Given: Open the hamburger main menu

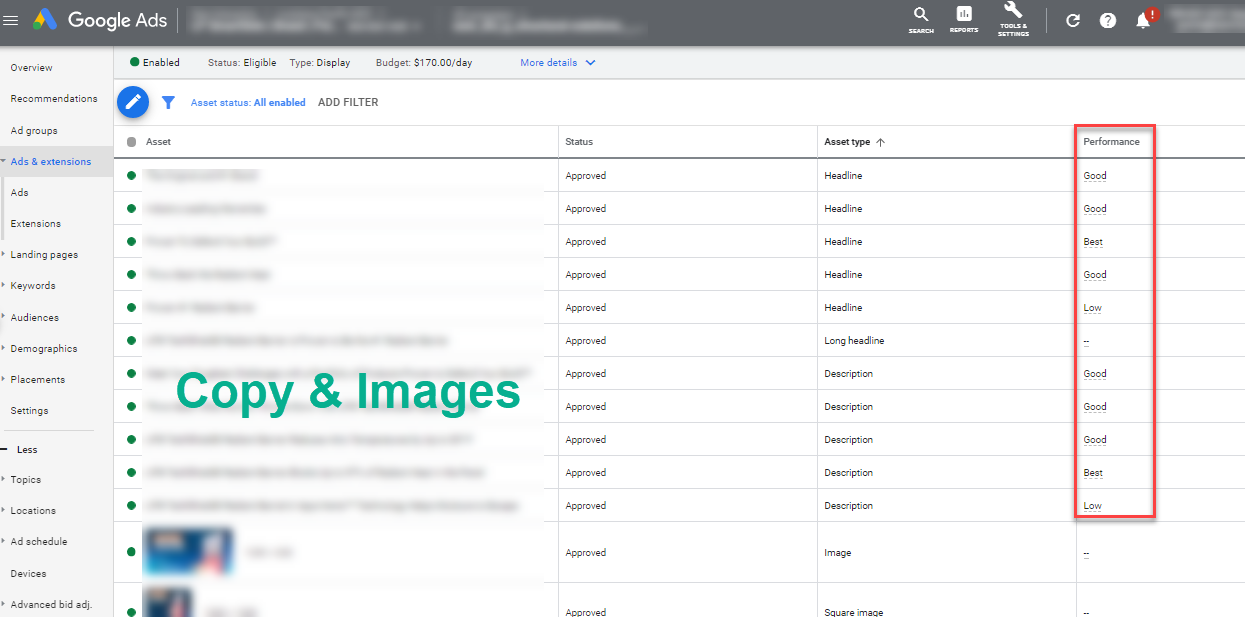Looking at the screenshot, I should pyautogui.click(x=11, y=20).
